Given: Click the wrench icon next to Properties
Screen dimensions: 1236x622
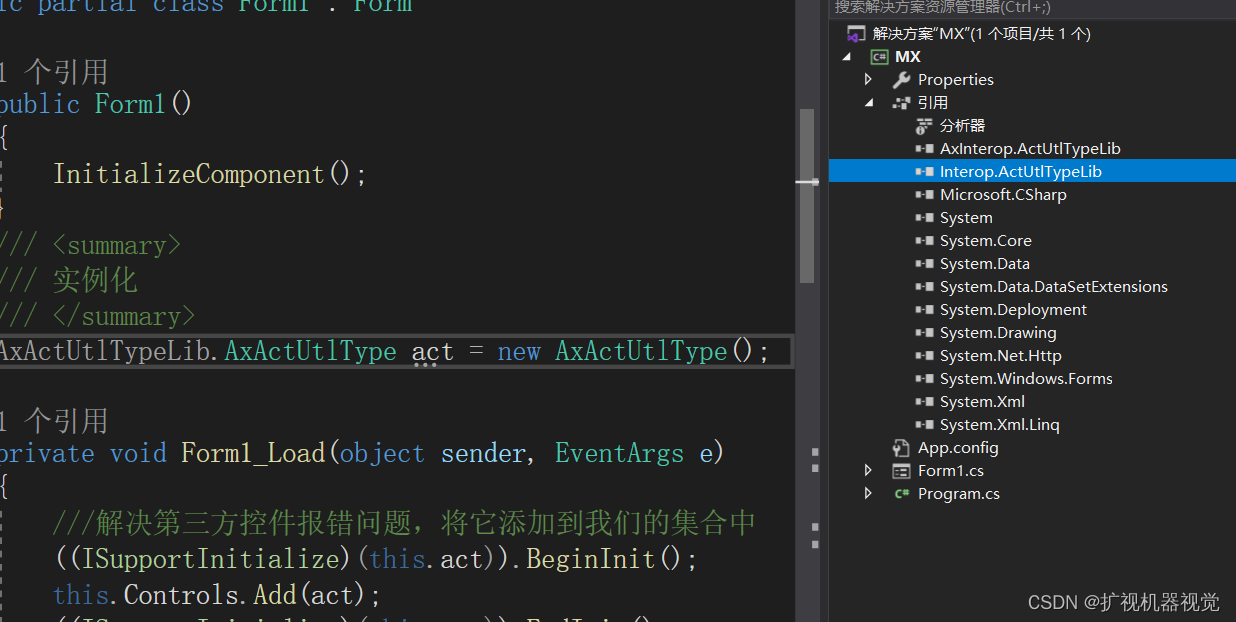Looking at the screenshot, I should (x=902, y=79).
